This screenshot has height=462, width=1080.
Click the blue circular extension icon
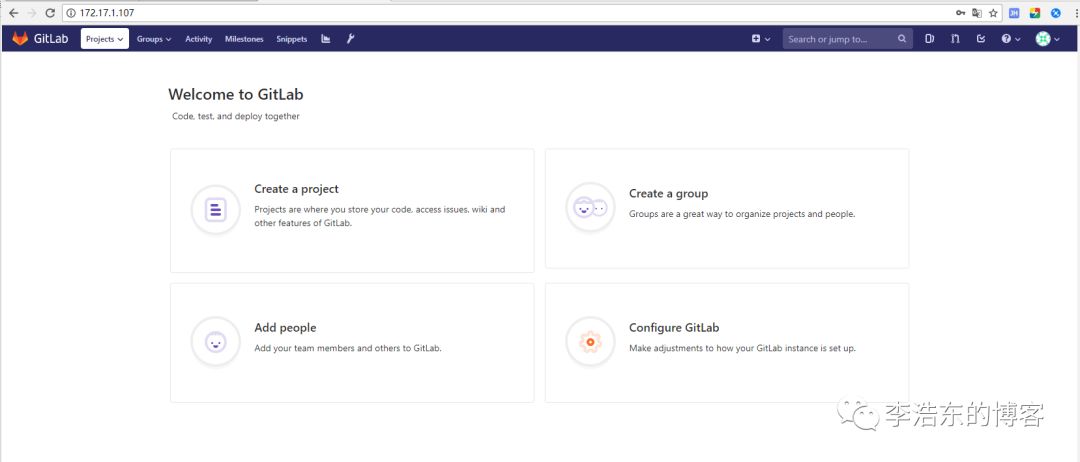[1055, 13]
